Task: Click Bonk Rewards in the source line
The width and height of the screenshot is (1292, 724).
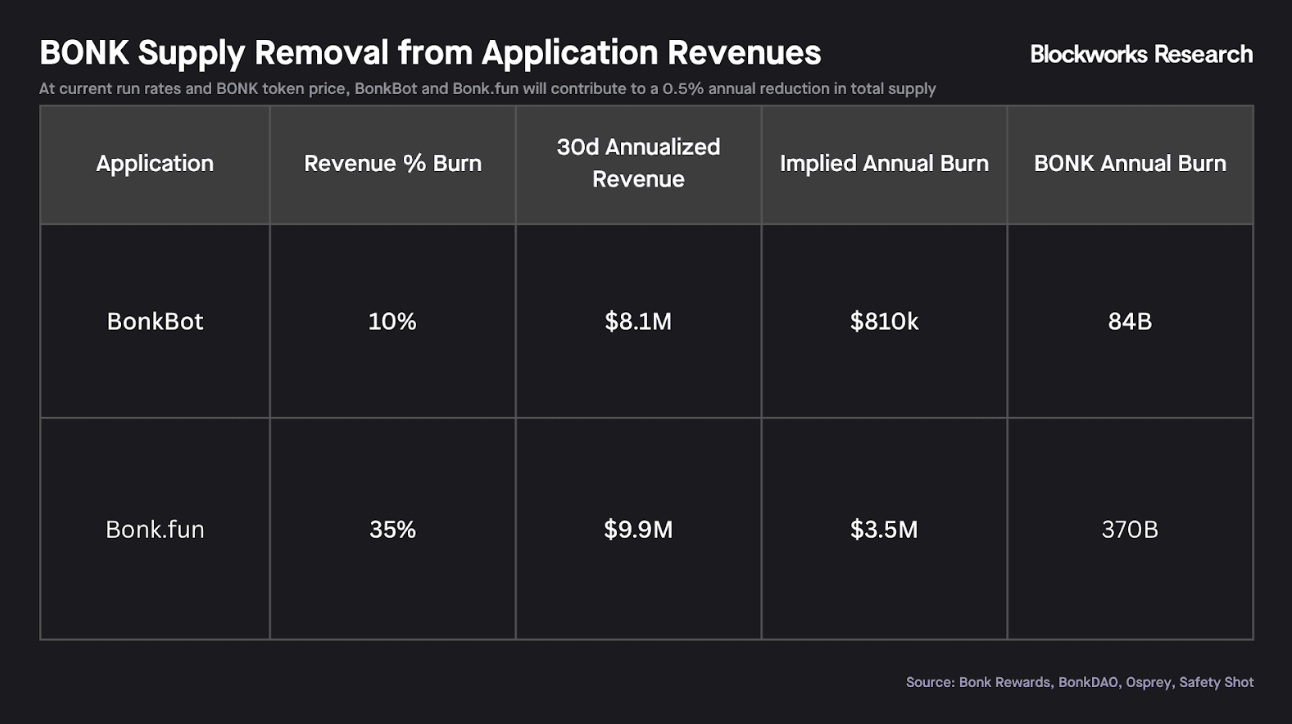Action: [x=1001, y=682]
